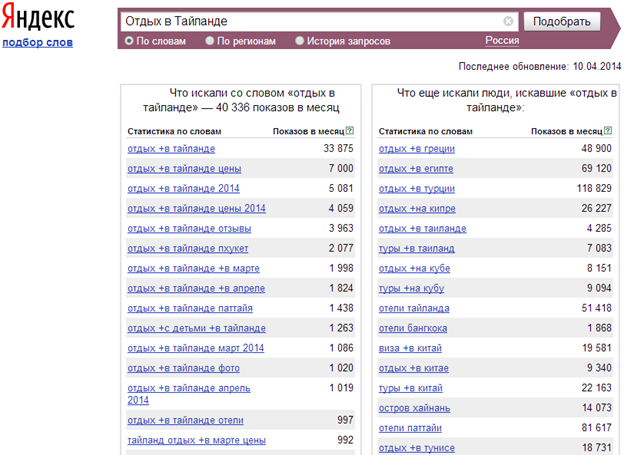
Task: Select the По регионам radio button
Action: 210,41
